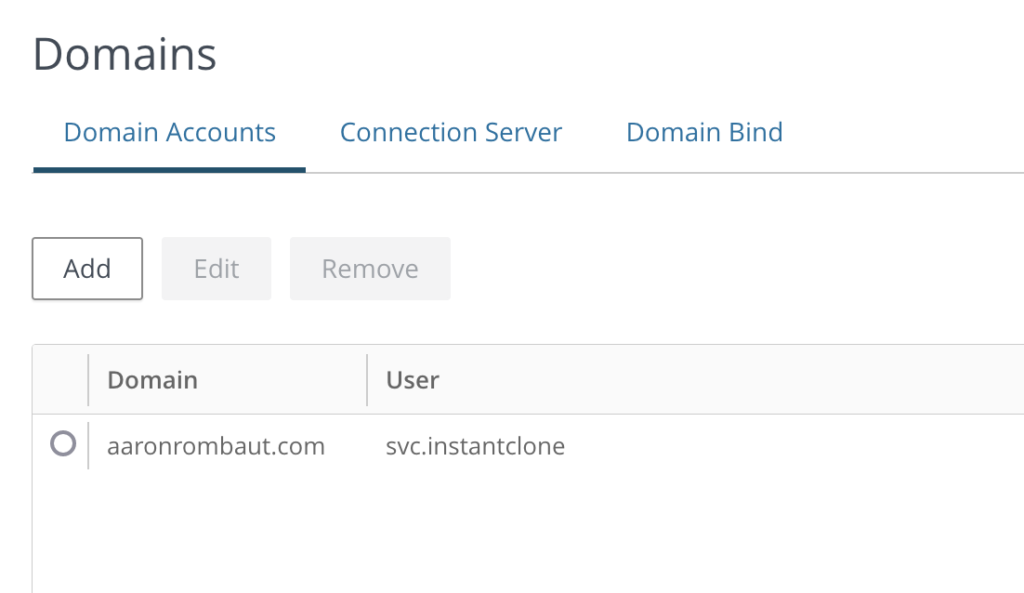Switch to the Connection Server tab

450,132
